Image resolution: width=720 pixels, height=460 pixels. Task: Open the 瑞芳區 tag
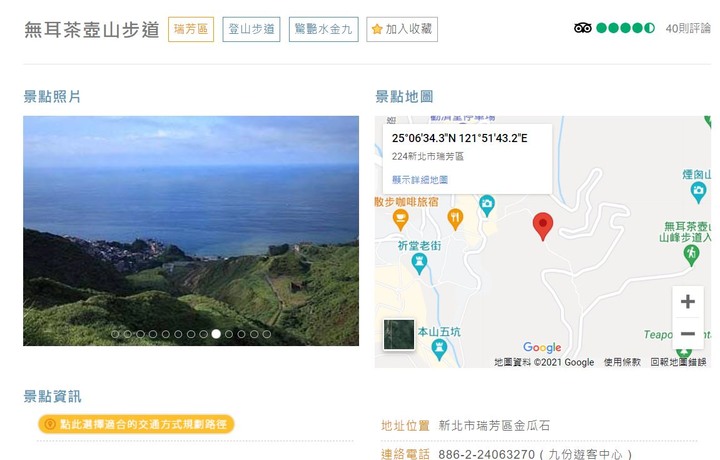pos(191,29)
